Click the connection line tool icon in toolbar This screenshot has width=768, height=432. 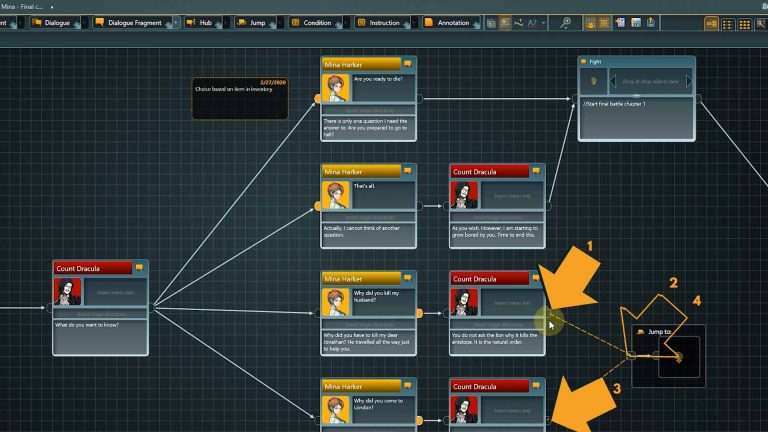pyautogui.click(x=519, y=23)
